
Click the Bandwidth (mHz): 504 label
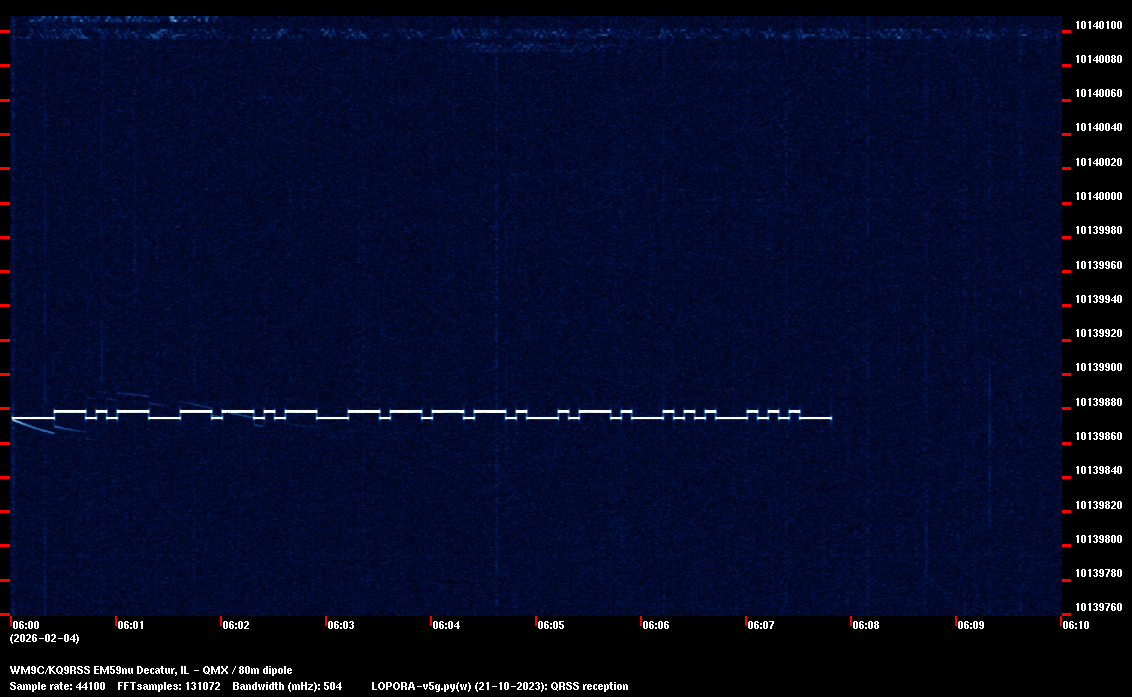tap(287, 686)
